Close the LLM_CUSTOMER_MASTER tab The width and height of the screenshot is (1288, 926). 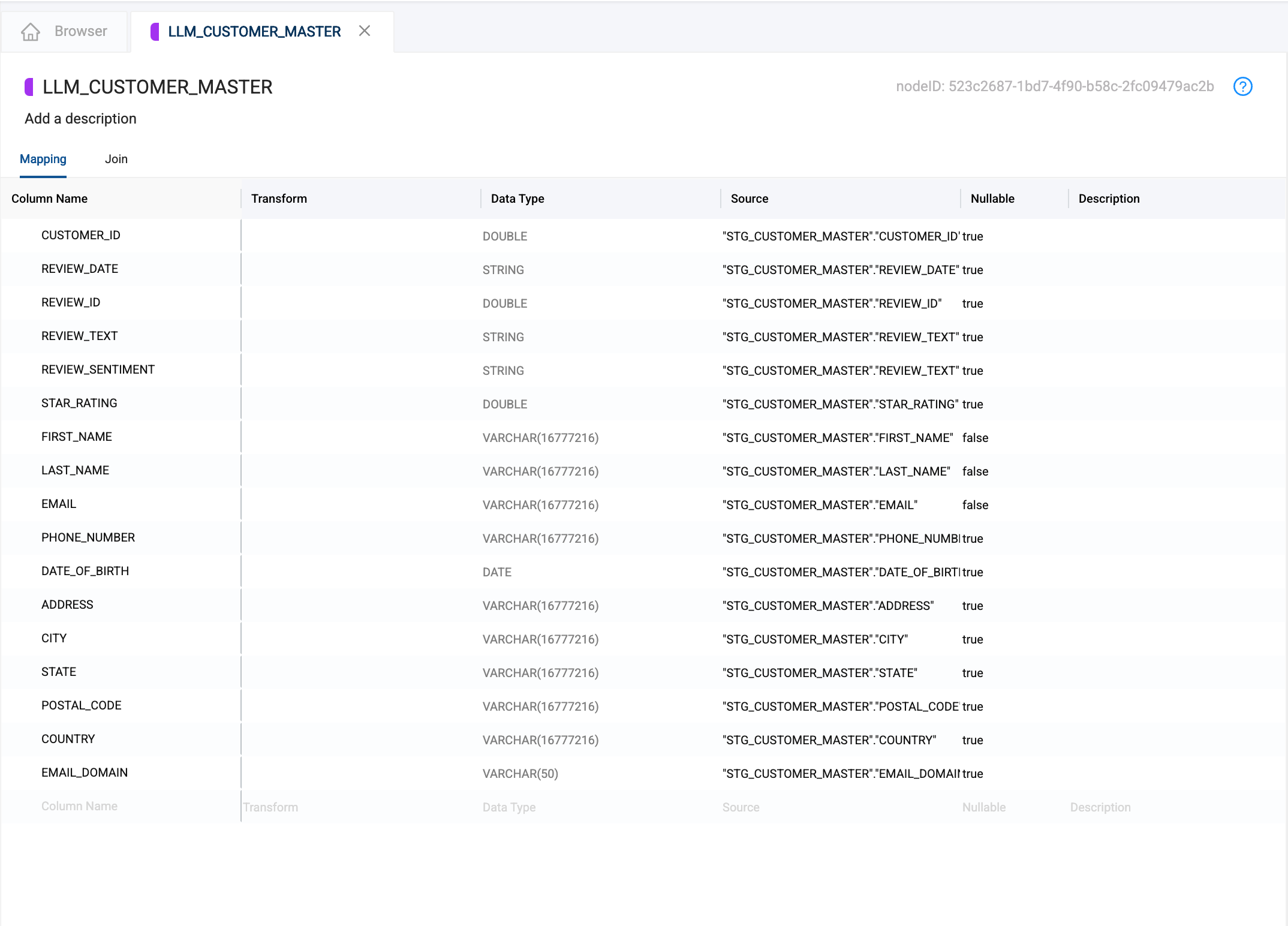click(x=365, y=31)
